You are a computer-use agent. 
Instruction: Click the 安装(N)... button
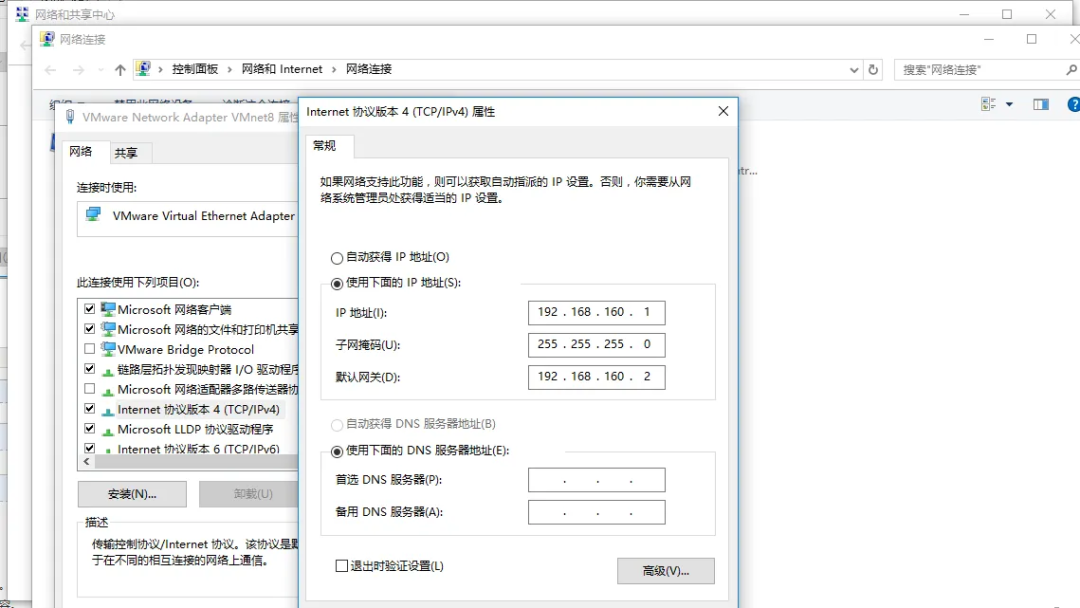[x=132, y=494]
